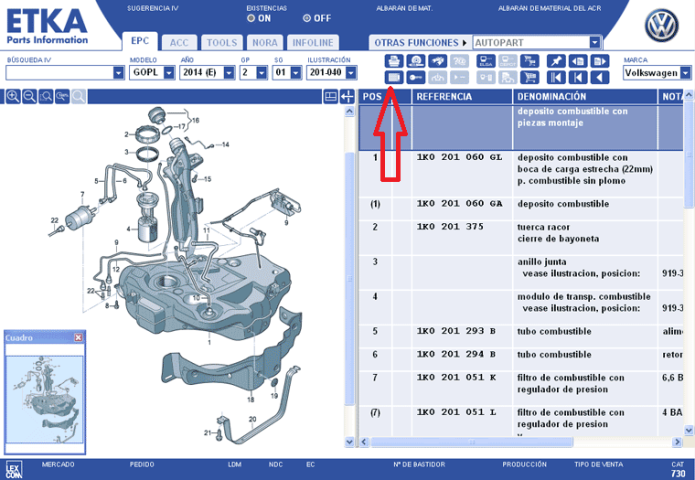
Task: Click the speedometer gauge toolbar icon
Action: coord(416,61)
